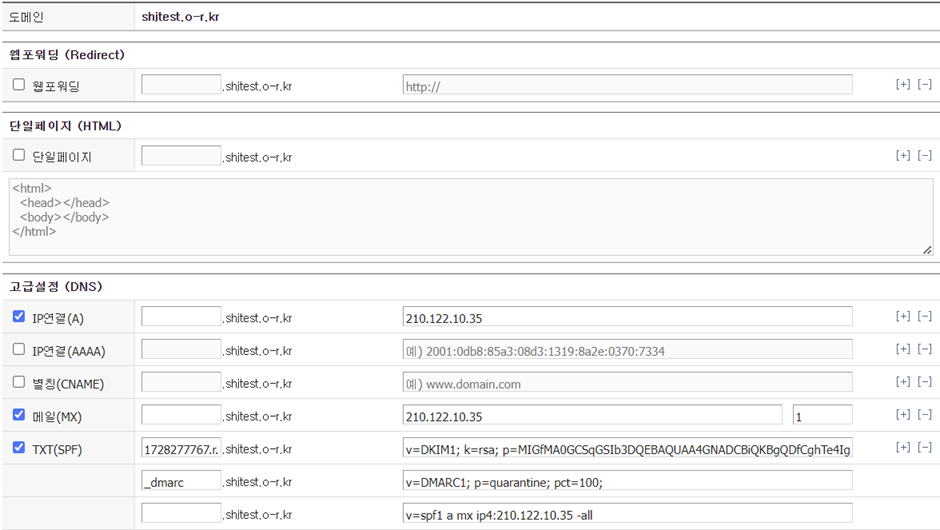Image resolution: width=940 pixels, height=530 pixels.
Task: Click [+] to add a 메일(MX) record
Action: point(903,415)
